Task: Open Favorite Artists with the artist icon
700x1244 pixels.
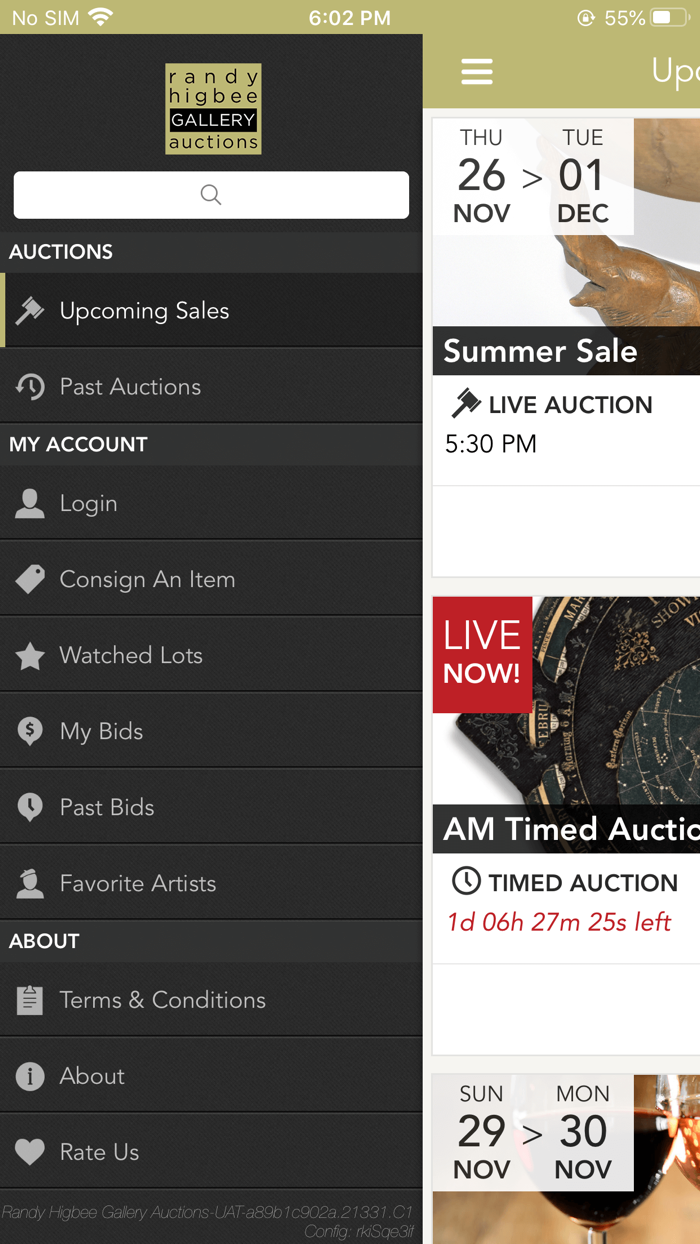Action: tap(30, 883)
